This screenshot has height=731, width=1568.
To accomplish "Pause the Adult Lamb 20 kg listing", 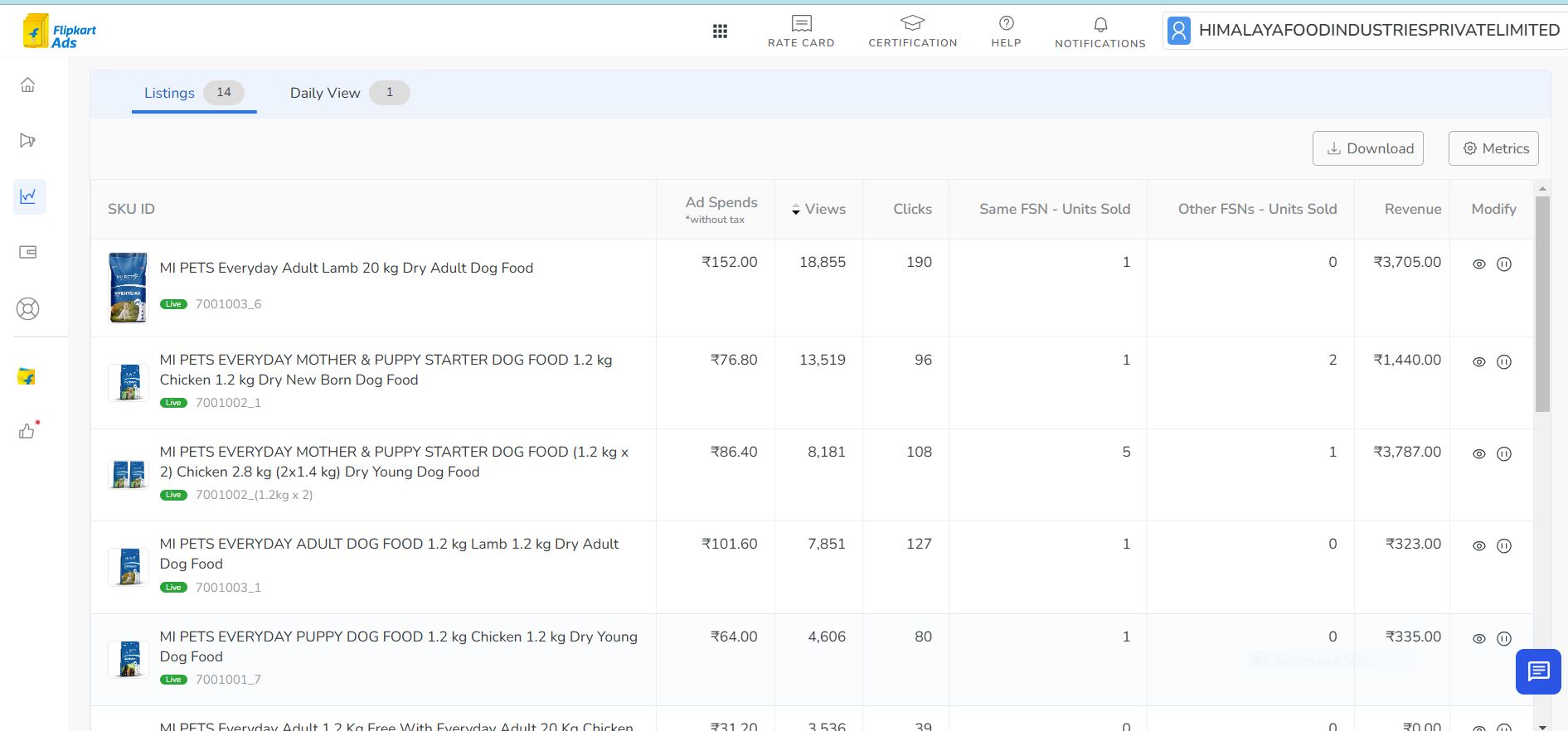I will point(1504,264).
